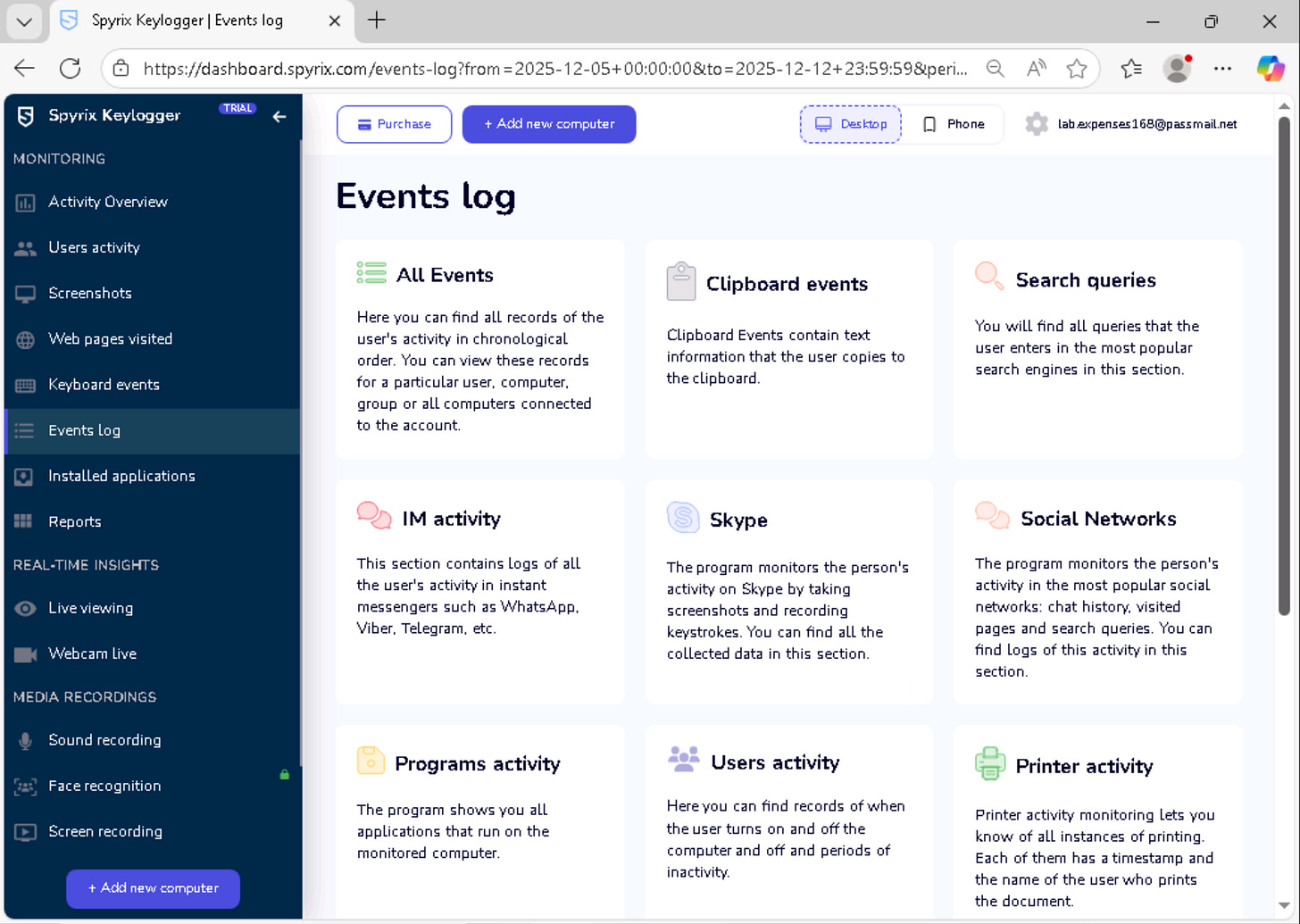
Task: Switch to Phone view
Action: [x=953, y=124]
